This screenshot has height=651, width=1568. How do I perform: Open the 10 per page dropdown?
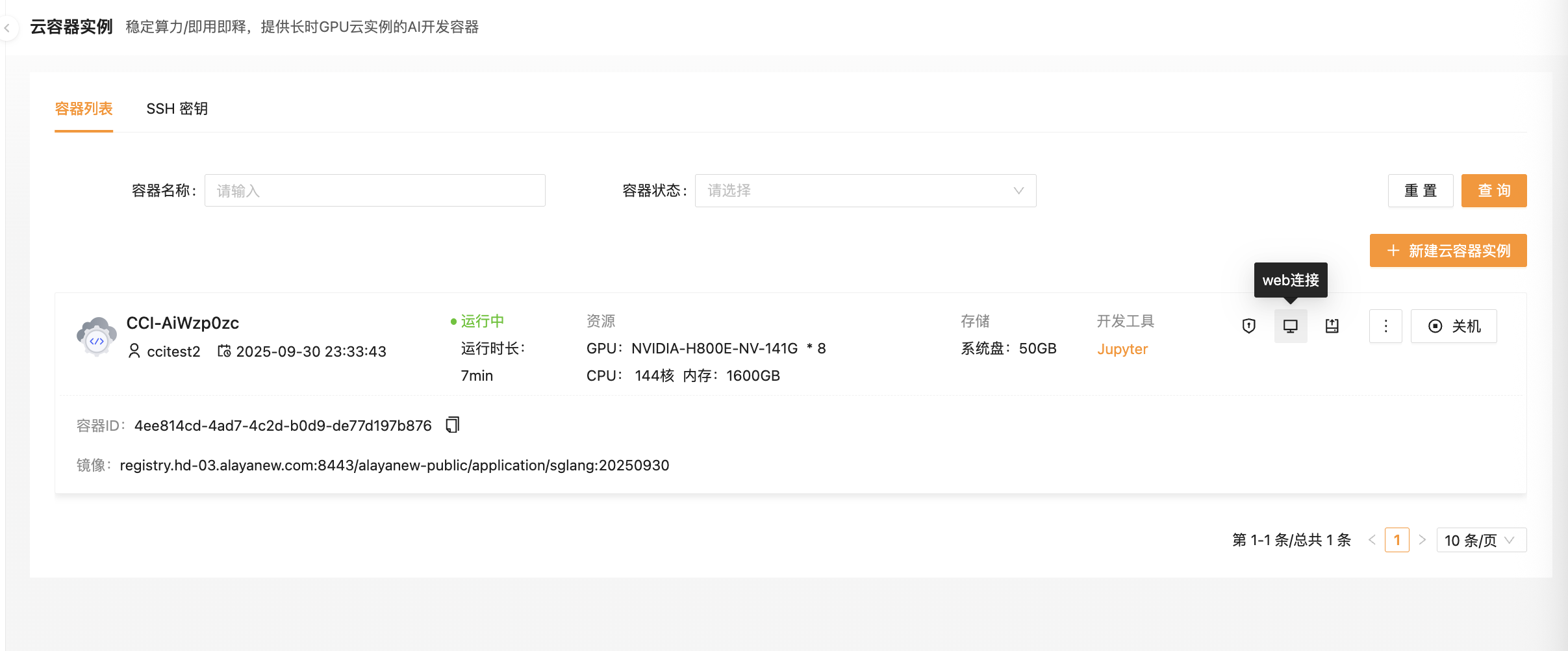tap(1480, 540)
